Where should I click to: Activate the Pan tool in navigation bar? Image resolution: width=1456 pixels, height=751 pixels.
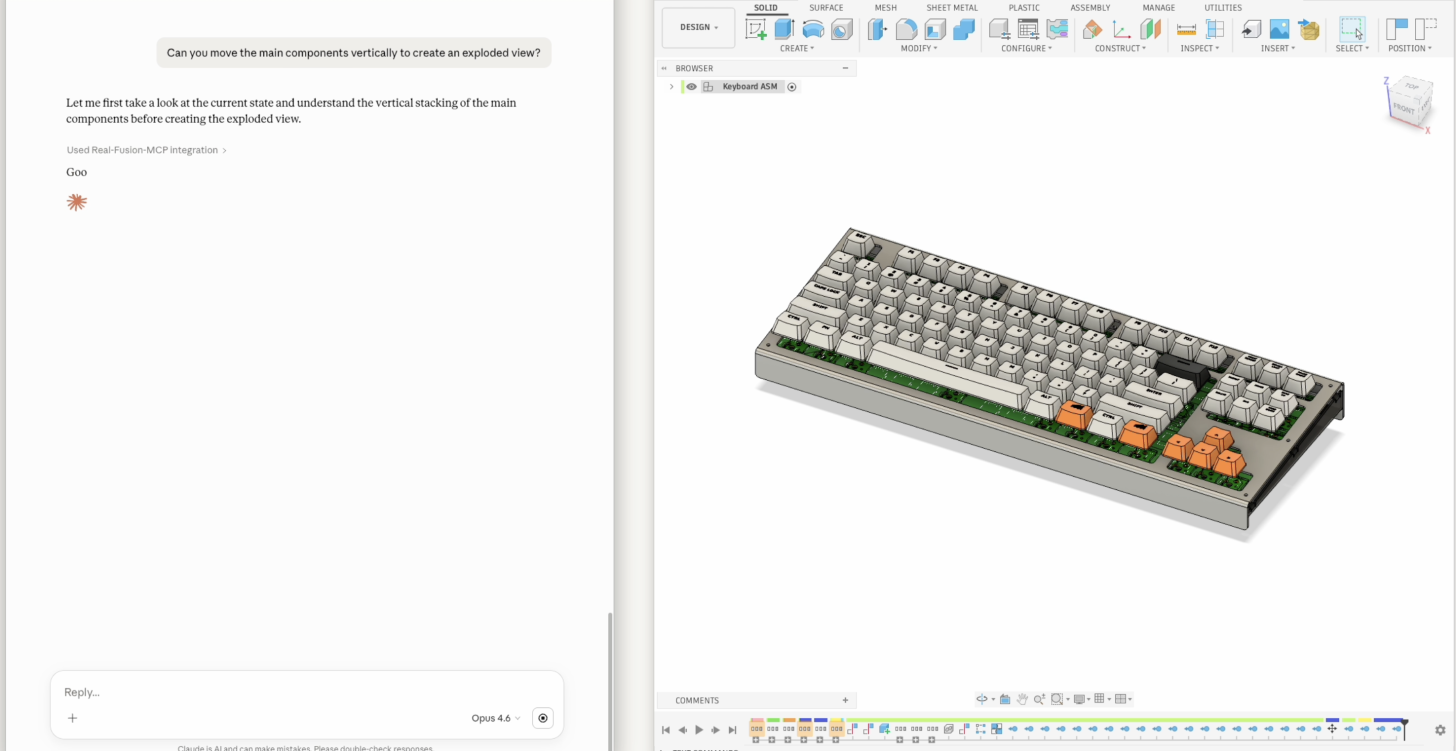tap(1022, 698)
